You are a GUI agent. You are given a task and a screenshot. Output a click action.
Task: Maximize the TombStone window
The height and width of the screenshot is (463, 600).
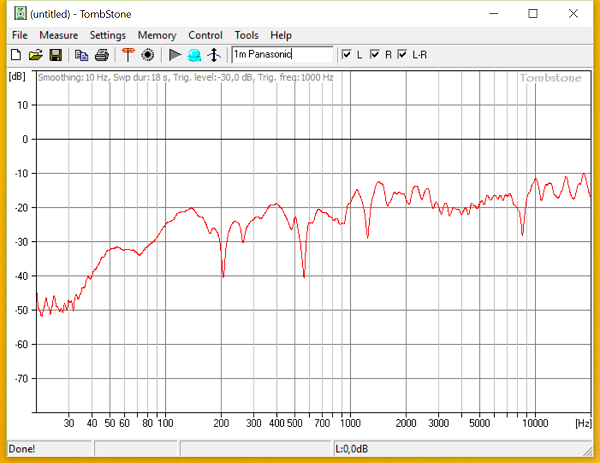533,14
